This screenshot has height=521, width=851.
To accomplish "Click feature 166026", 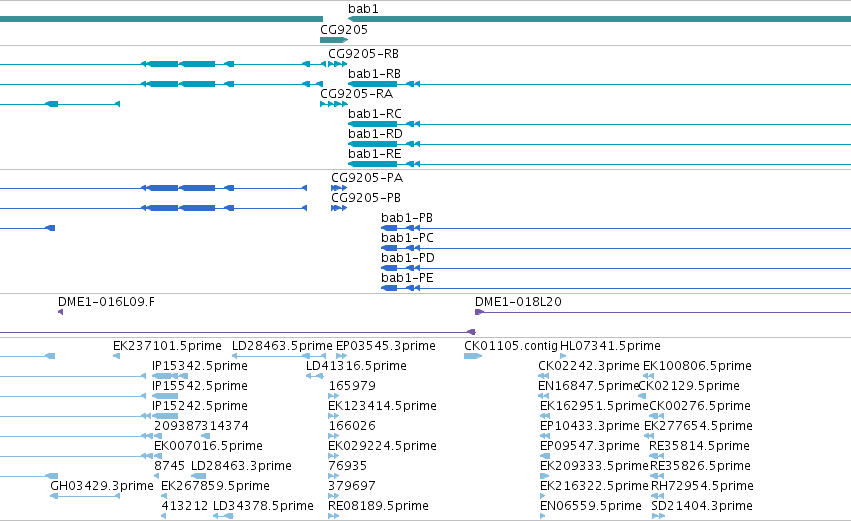I will 352,427.
